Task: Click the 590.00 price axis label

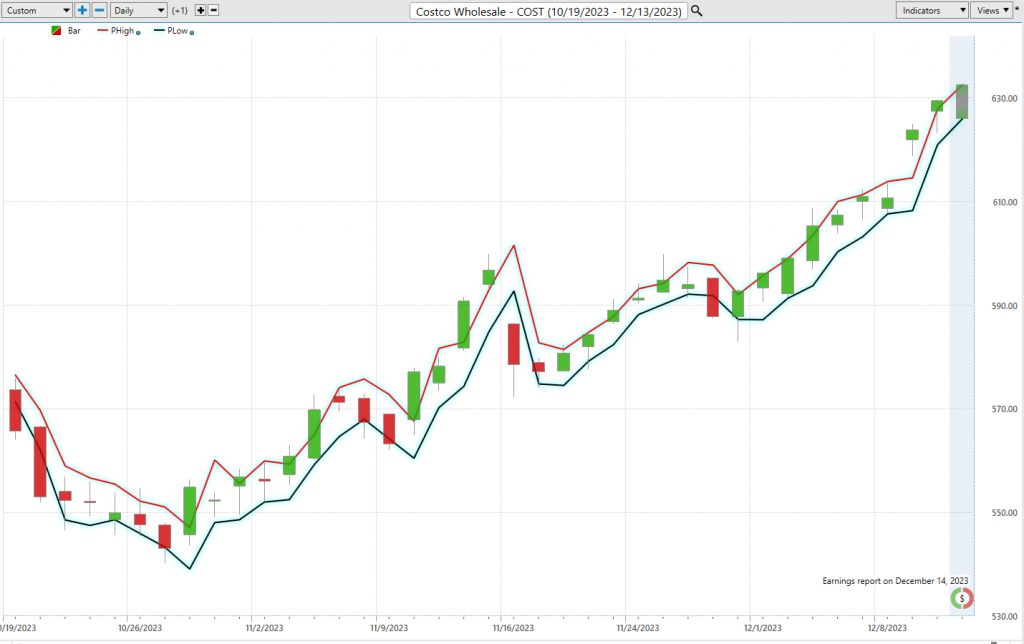Action: (x=1004, y=306)
